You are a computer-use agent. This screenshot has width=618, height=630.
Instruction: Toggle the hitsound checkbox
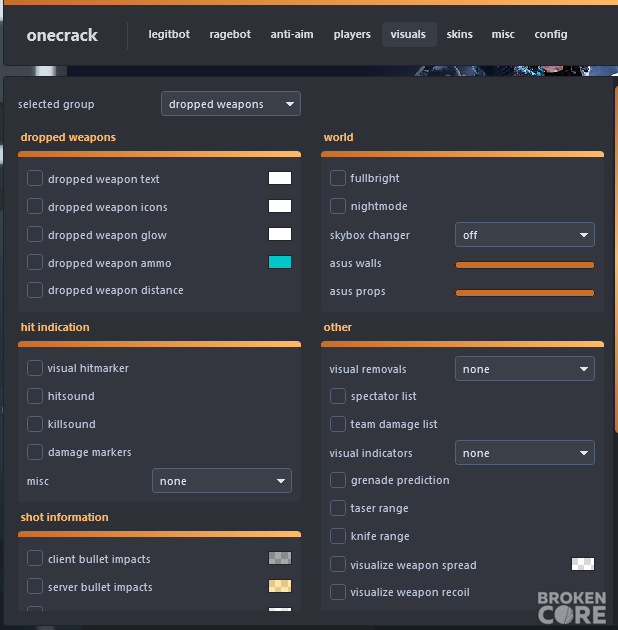[35, 396]
